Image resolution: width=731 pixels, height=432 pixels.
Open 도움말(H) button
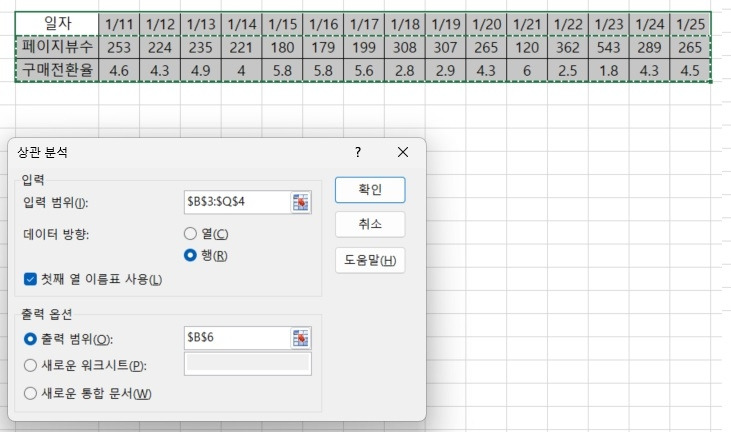370,260
